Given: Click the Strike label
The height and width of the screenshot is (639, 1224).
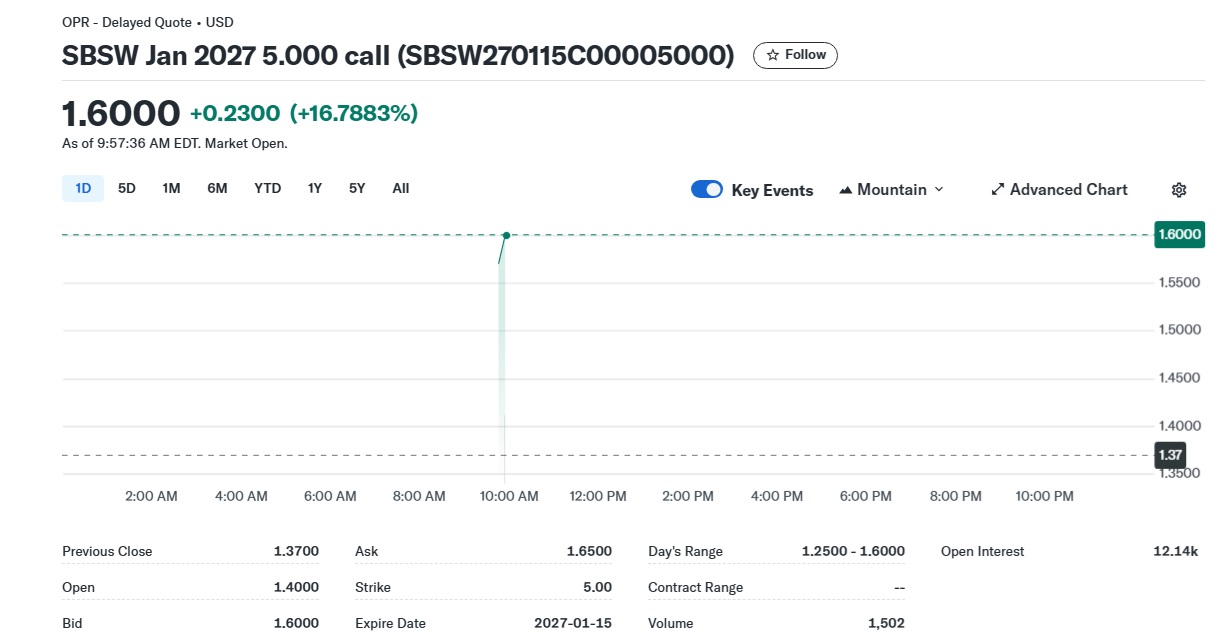Looking at the screenshot, I should [x=373, y=587].
